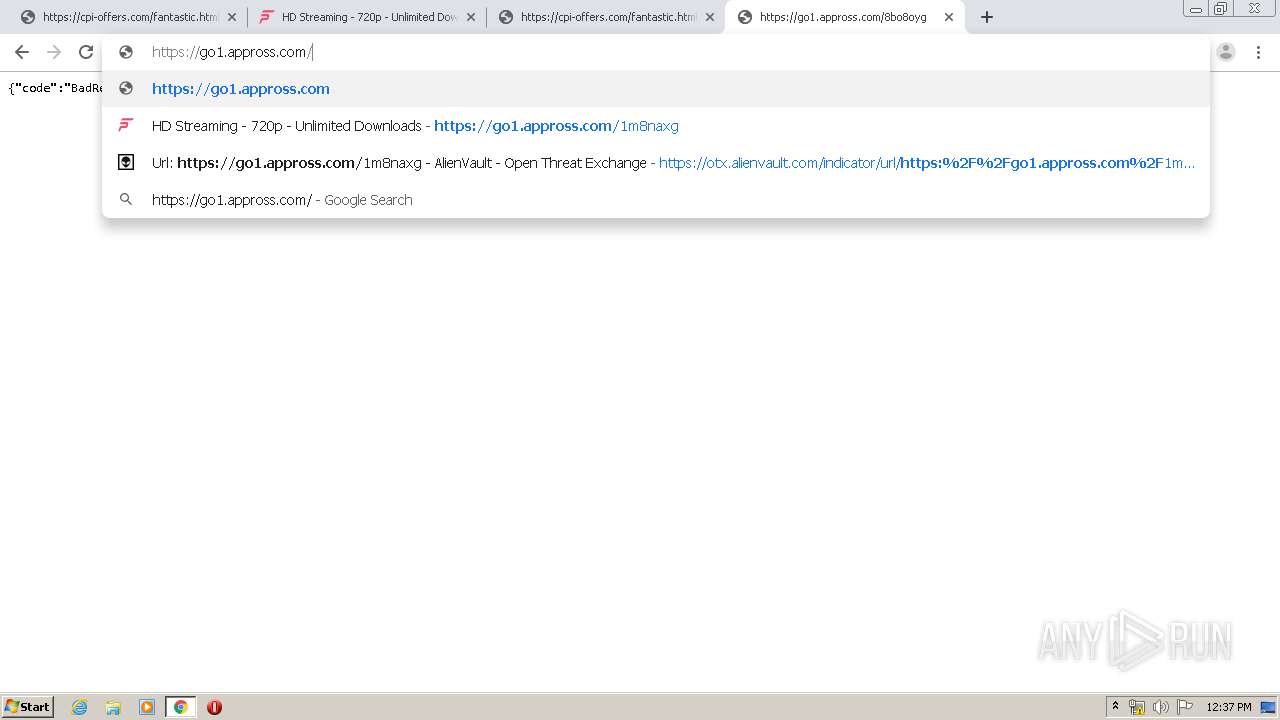This screenshot has height=720, width=1280.
Task: Show hidden tray icons arrow
Action: tap(1115, 706)
